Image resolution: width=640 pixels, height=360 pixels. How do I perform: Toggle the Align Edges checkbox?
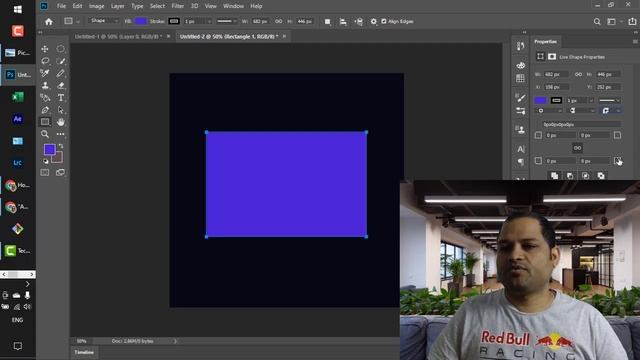pyautogui.click(x=384, y=22)
